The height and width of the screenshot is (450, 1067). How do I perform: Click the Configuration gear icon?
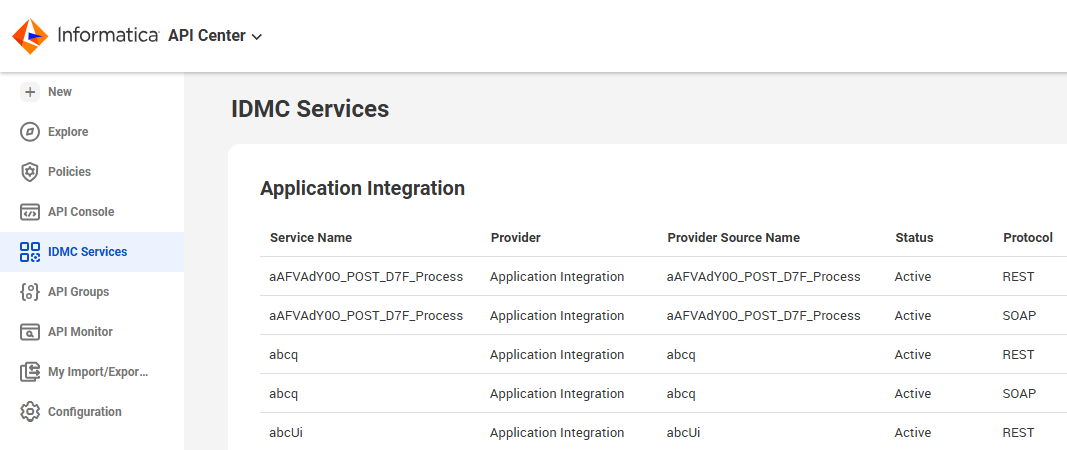tap(30, 412)
